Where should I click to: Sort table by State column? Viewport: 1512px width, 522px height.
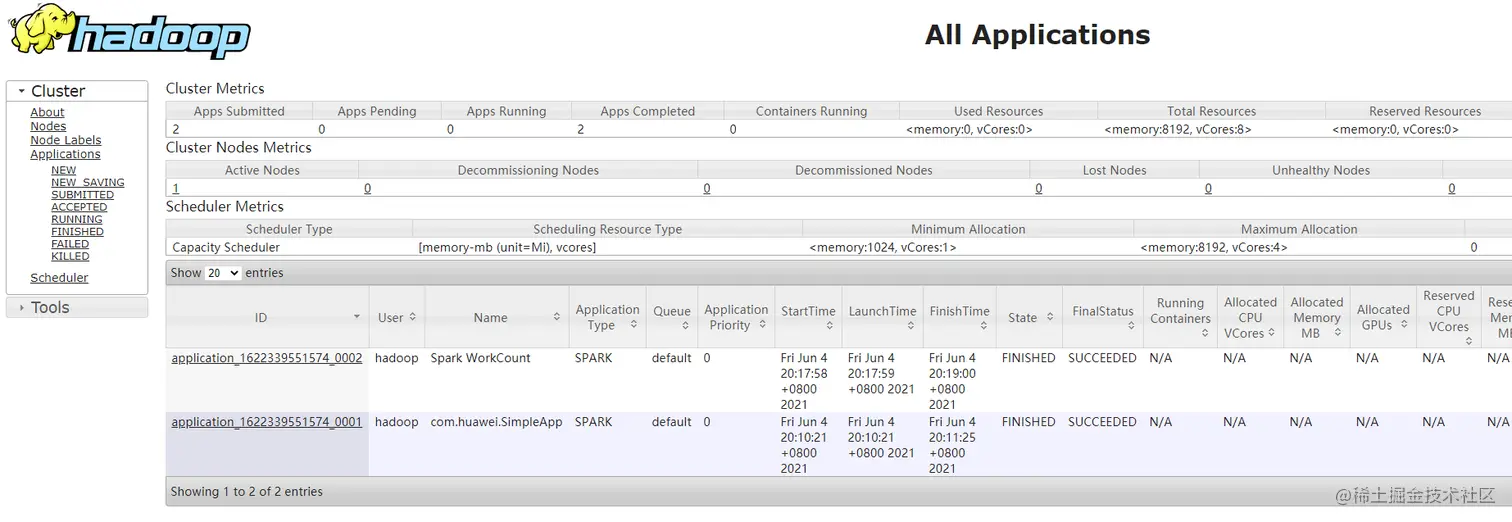click(x=1029, y=318)
